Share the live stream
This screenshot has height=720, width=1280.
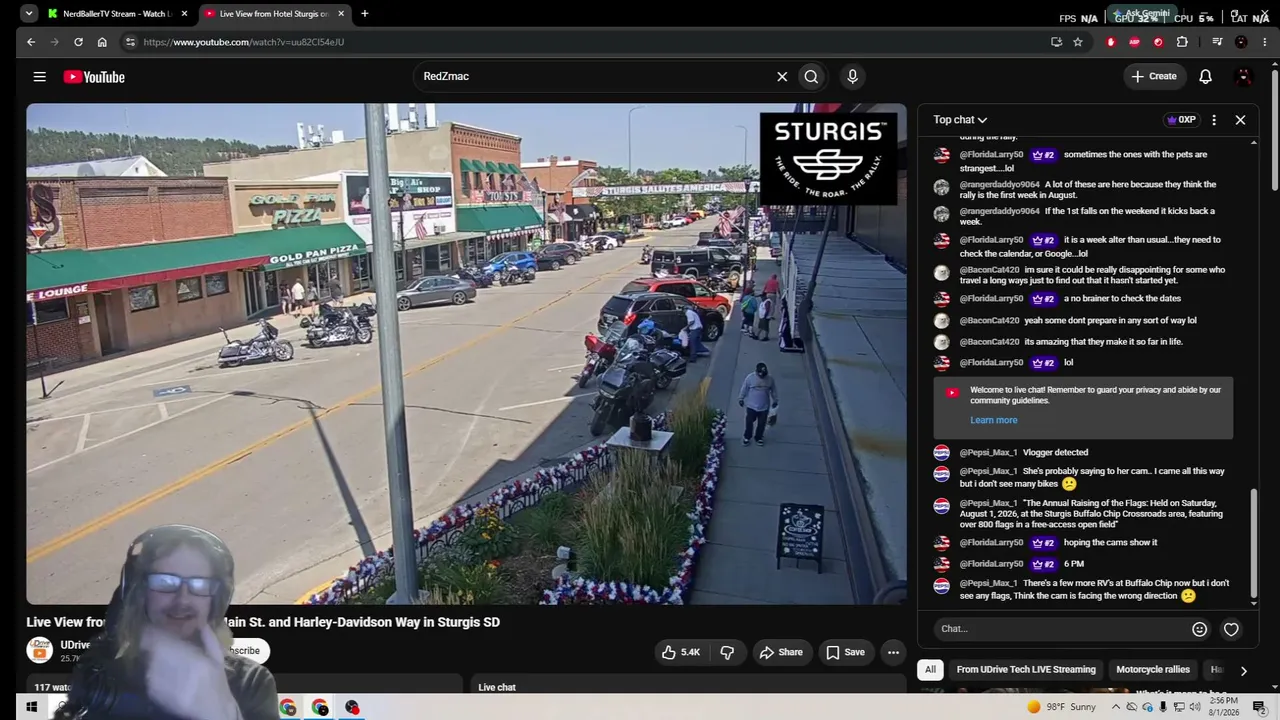[780, 652]
